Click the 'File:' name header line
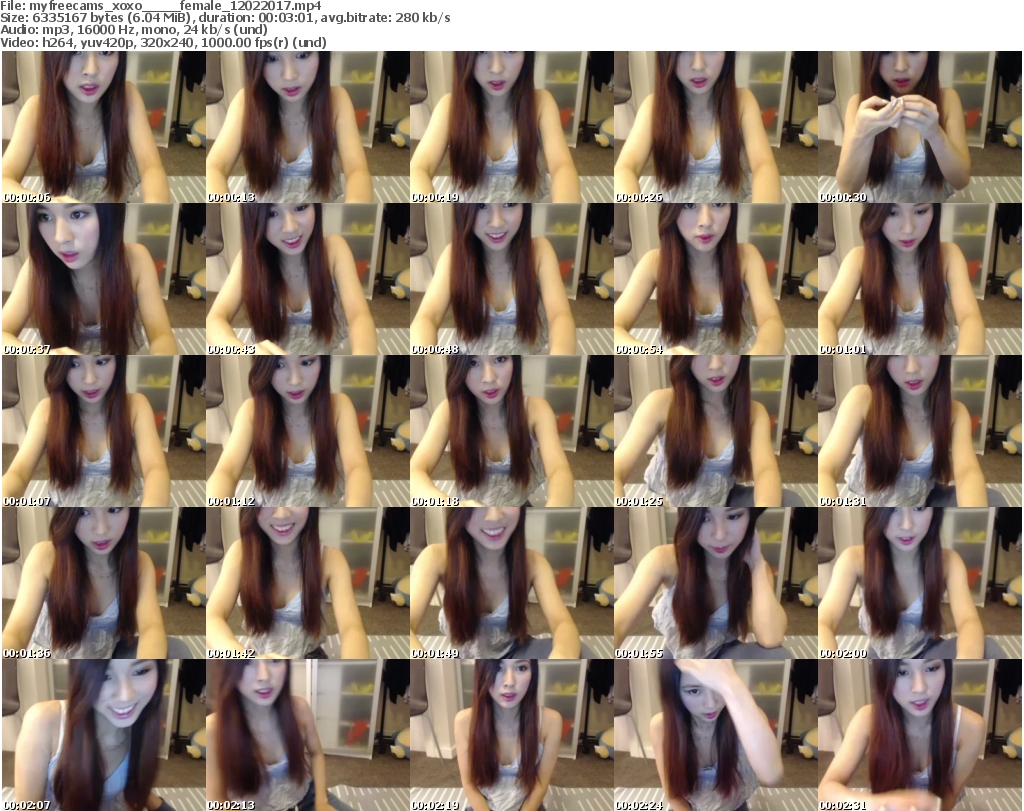Screen dimensions: 1024x811 tap(161, 6)
